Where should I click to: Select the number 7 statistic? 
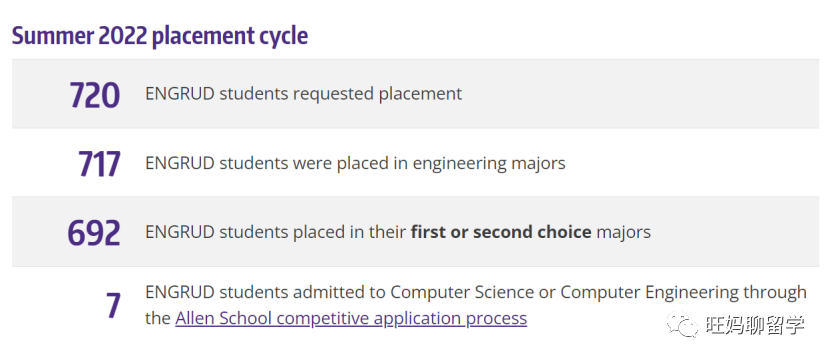[x=113, y=306]
